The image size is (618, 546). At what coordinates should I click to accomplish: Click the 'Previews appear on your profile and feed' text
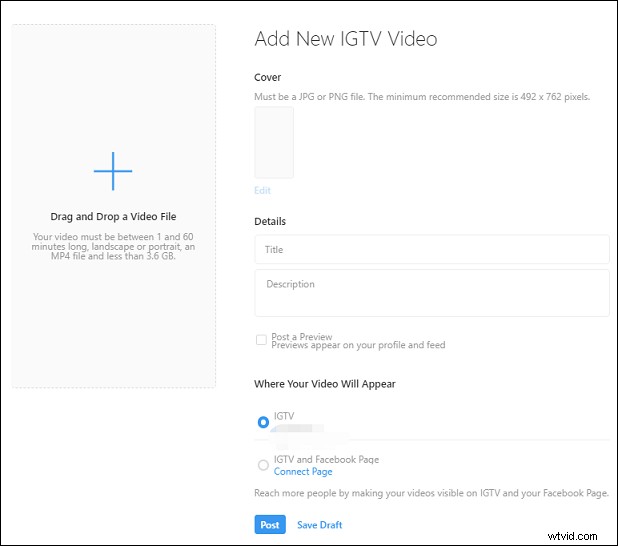pyautogui.click(x=358, y=345)
